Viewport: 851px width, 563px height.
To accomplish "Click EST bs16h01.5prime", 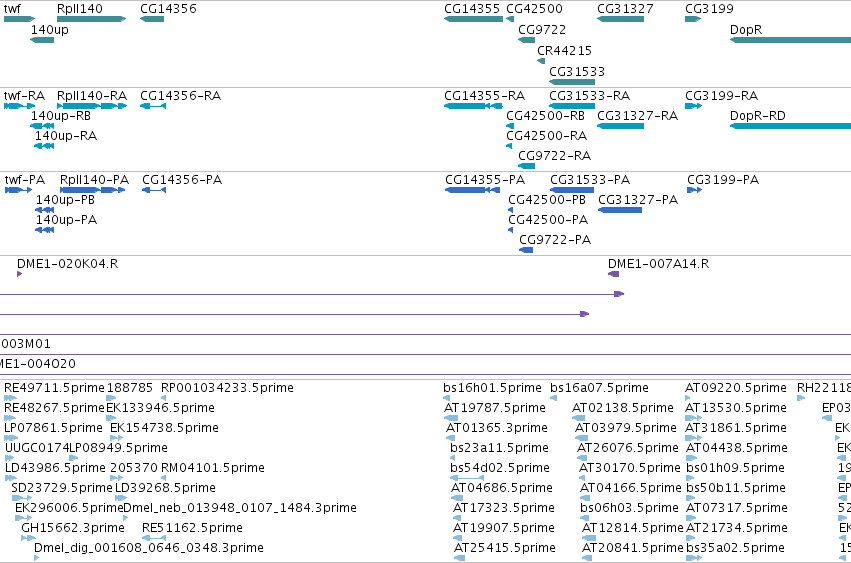I will coord(492,388).
